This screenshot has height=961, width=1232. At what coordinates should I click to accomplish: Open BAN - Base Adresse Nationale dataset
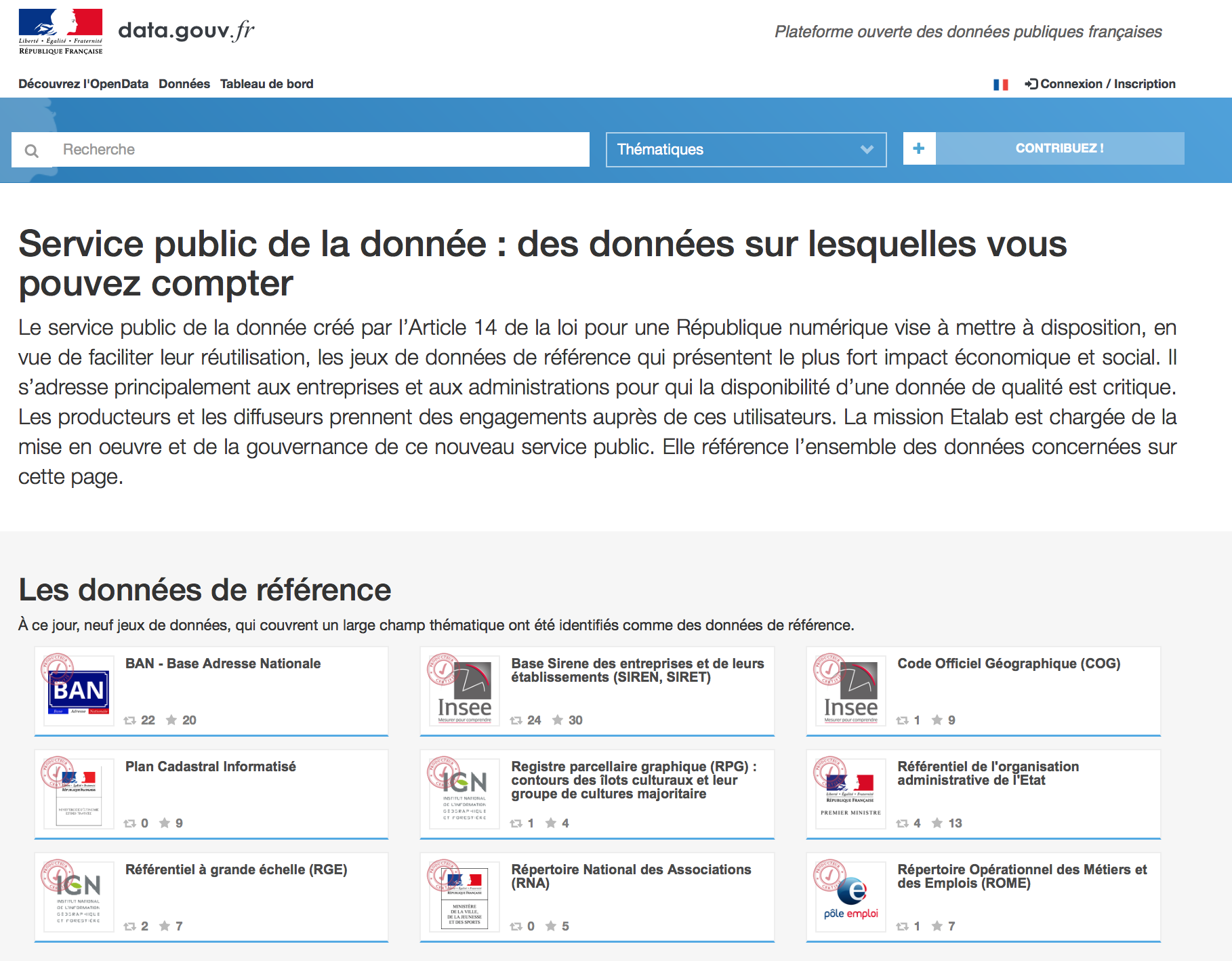(223, 663)
